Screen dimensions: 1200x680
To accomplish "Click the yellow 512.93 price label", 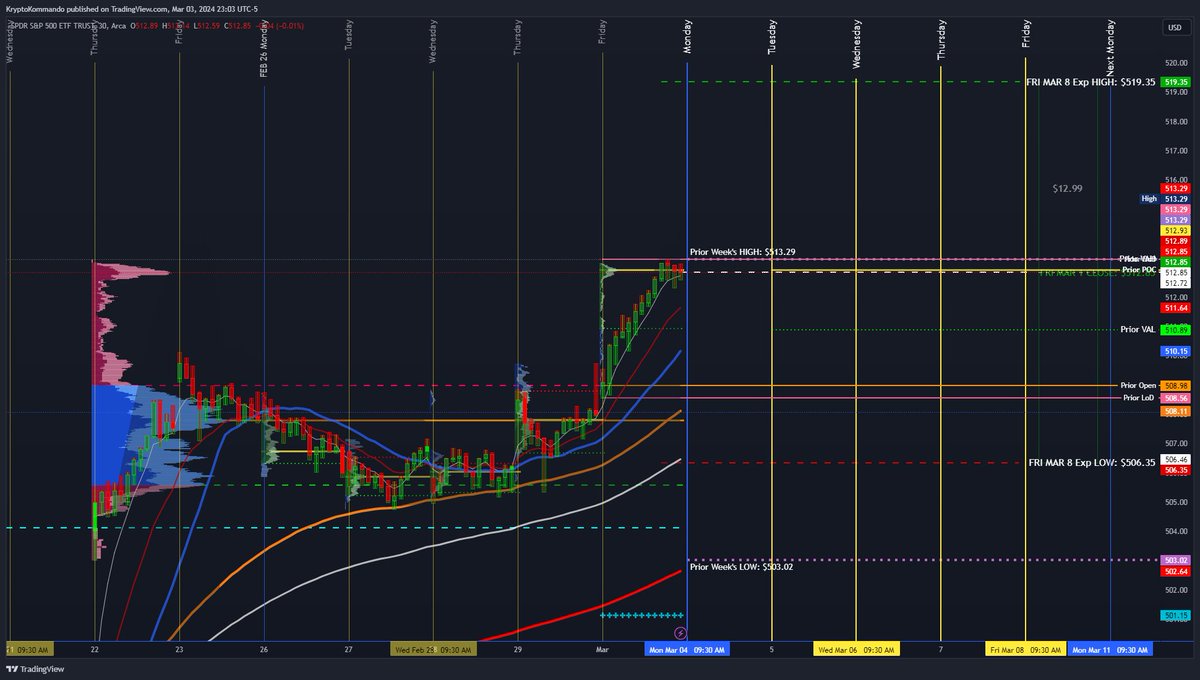I will tap(1175, 230).
